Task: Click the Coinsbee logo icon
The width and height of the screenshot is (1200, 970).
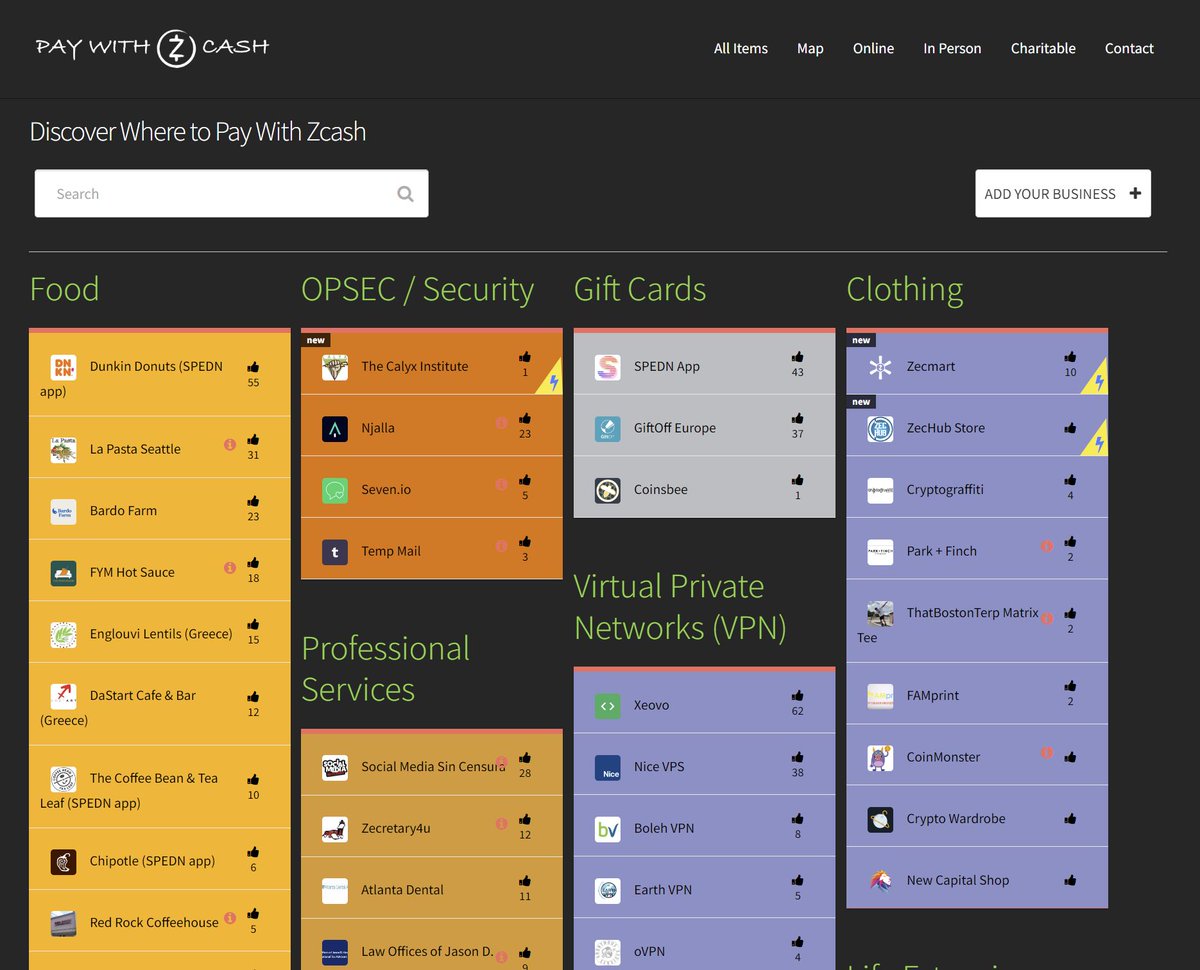Action: pos(607,490)
